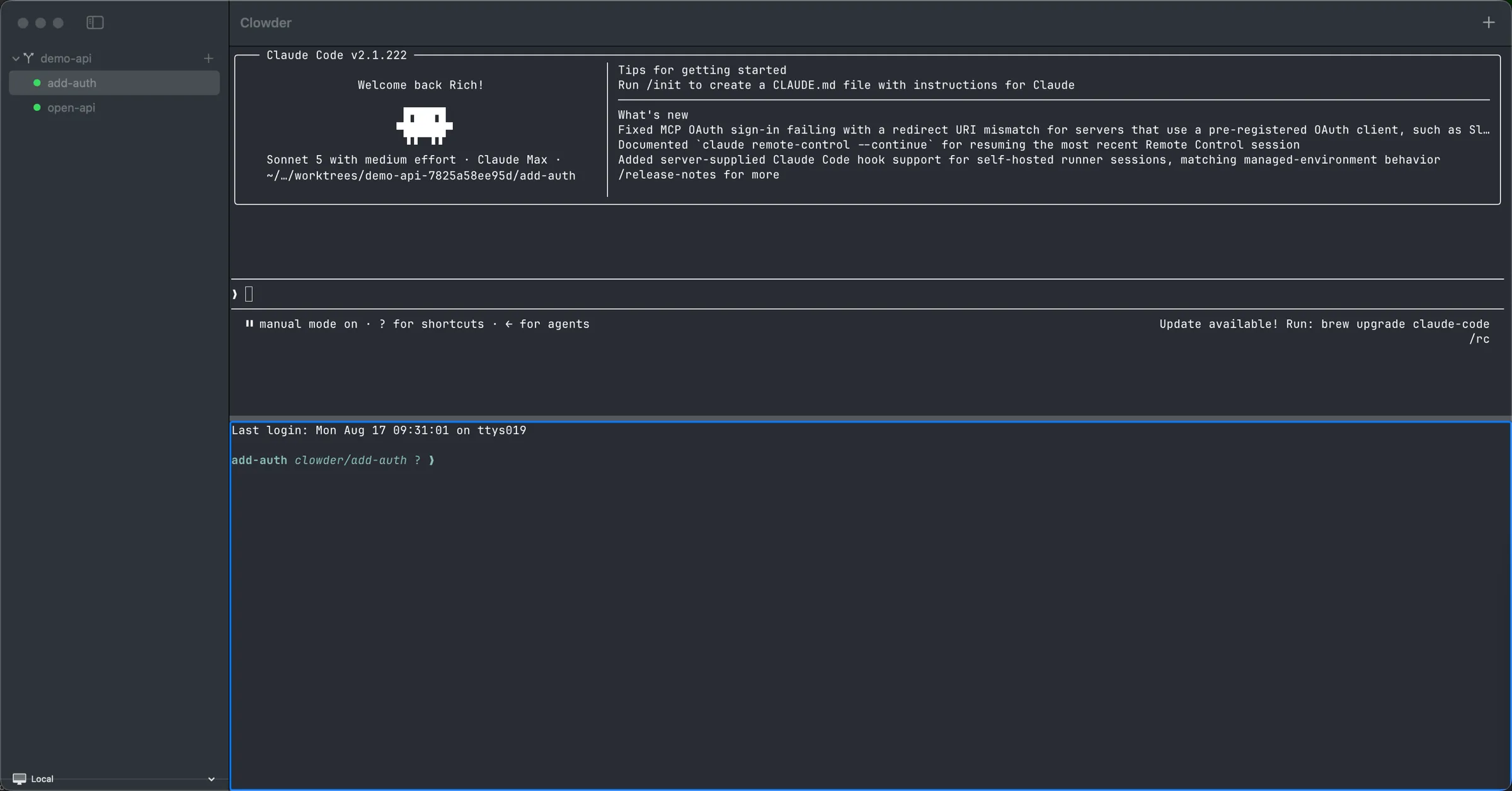
Task: Click the '? for shortcuts' hint
Action: pyautogui.click(x=432, y=324)
